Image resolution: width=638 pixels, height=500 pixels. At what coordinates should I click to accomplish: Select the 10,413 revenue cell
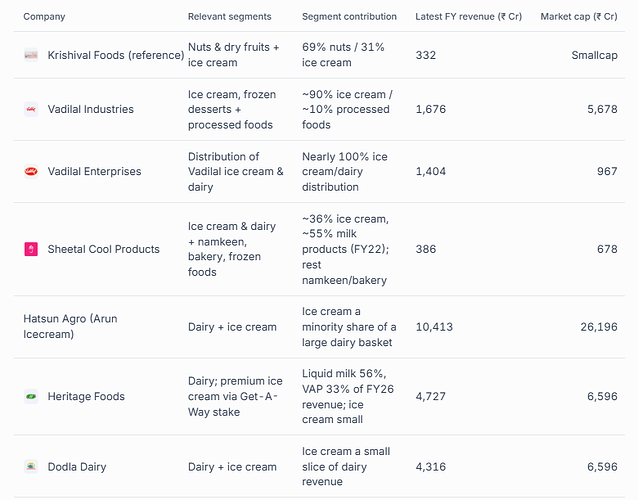click(434, 327)
